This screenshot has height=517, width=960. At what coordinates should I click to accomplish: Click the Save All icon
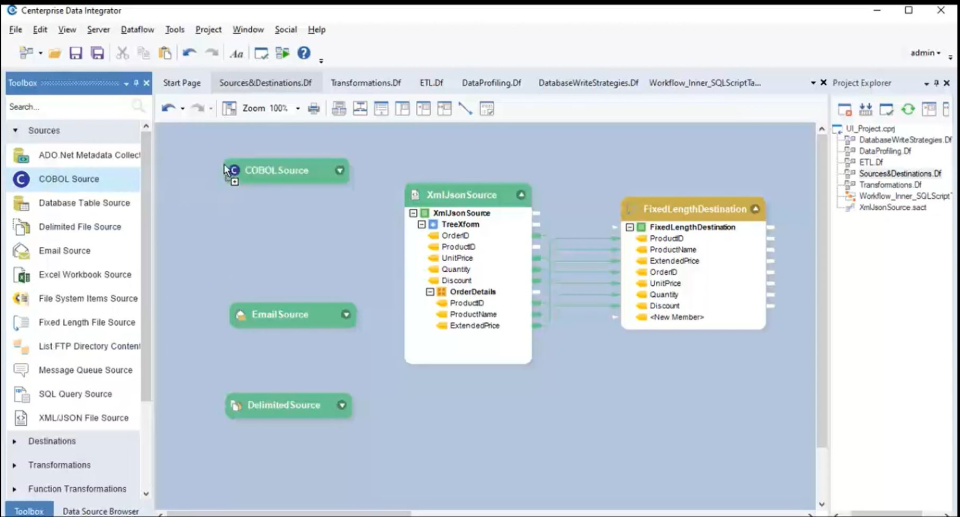click(x=97, y=53)
